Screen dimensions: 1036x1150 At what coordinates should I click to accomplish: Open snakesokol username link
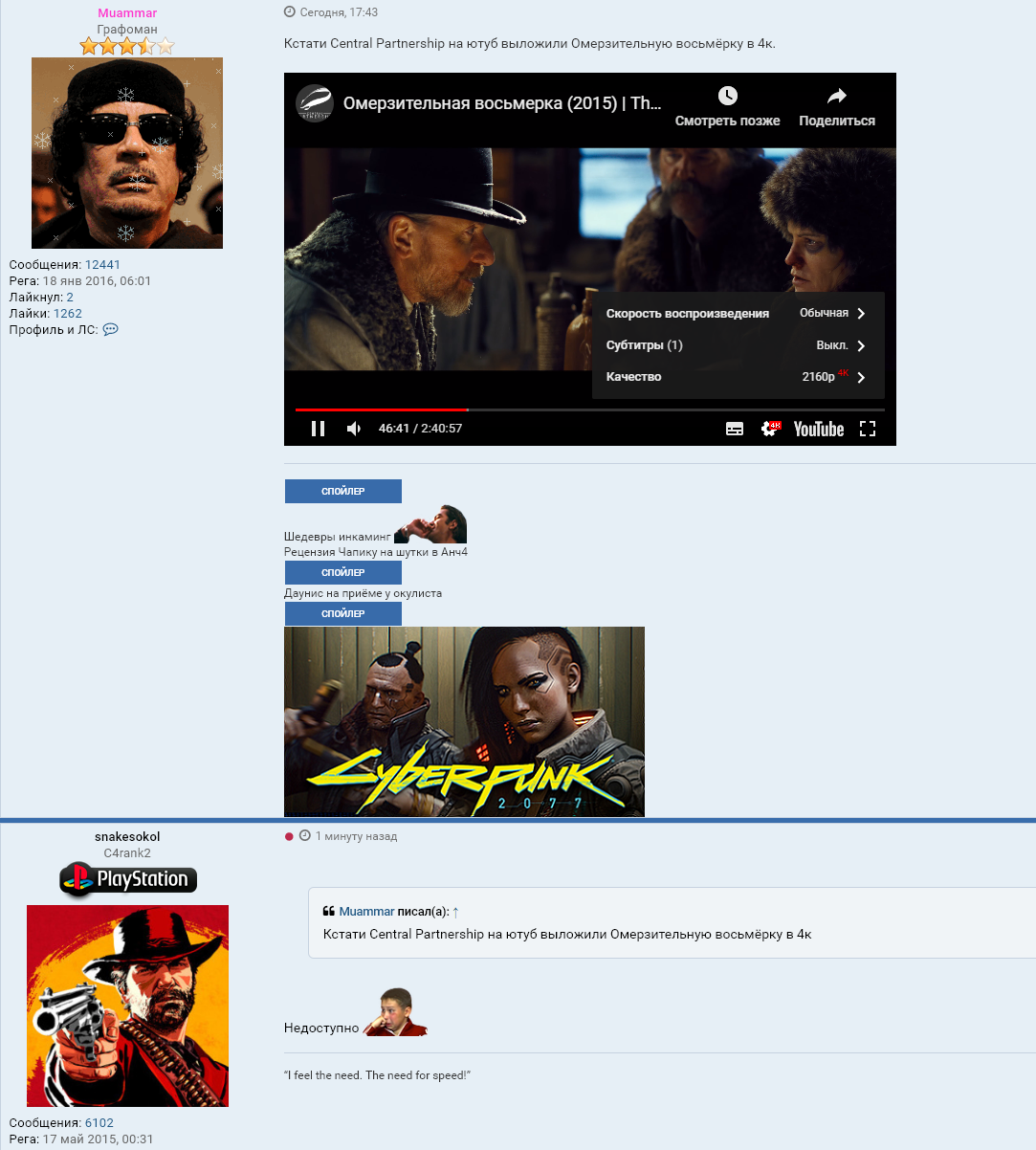tap(127, 837)
